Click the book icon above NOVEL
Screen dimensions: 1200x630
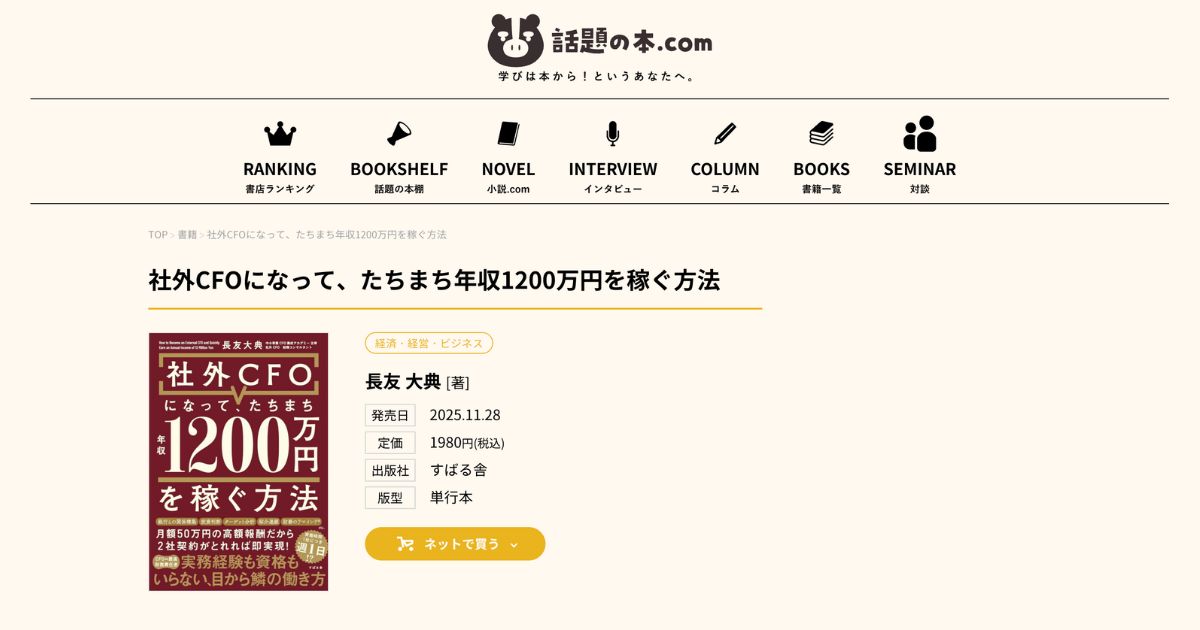[508, 134]
